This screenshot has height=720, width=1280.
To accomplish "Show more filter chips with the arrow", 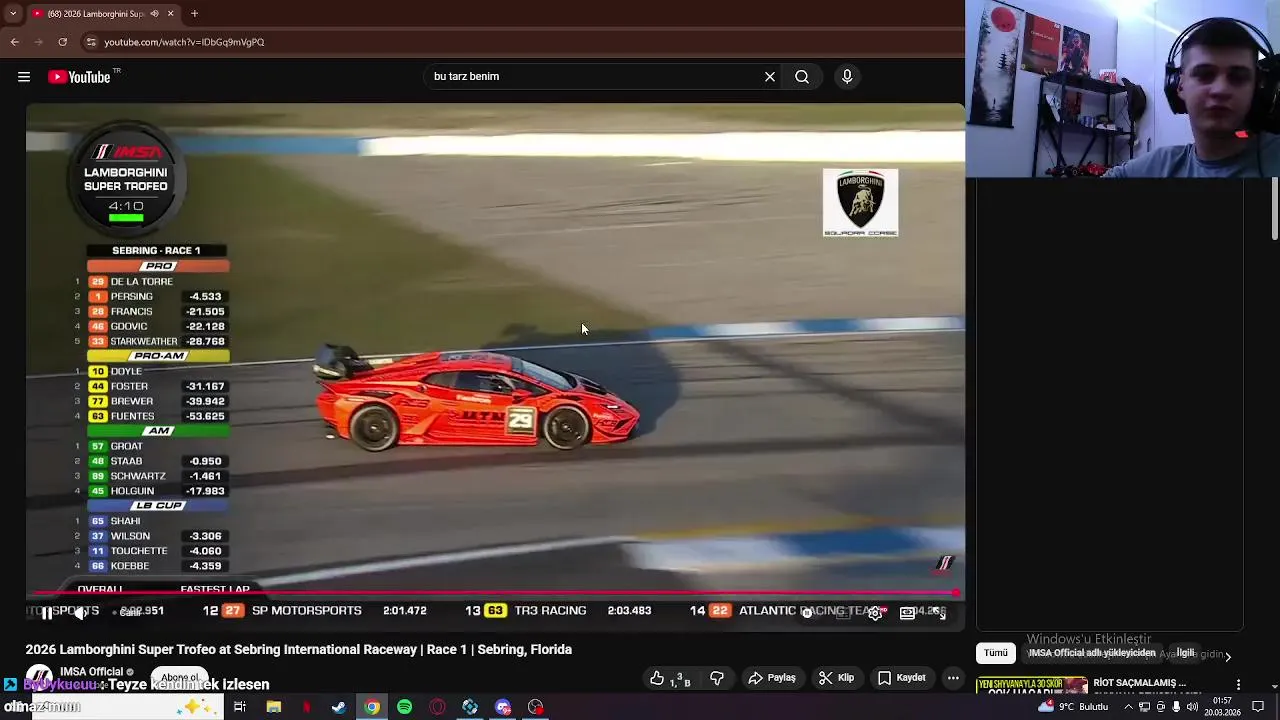I will [1228, 656].
